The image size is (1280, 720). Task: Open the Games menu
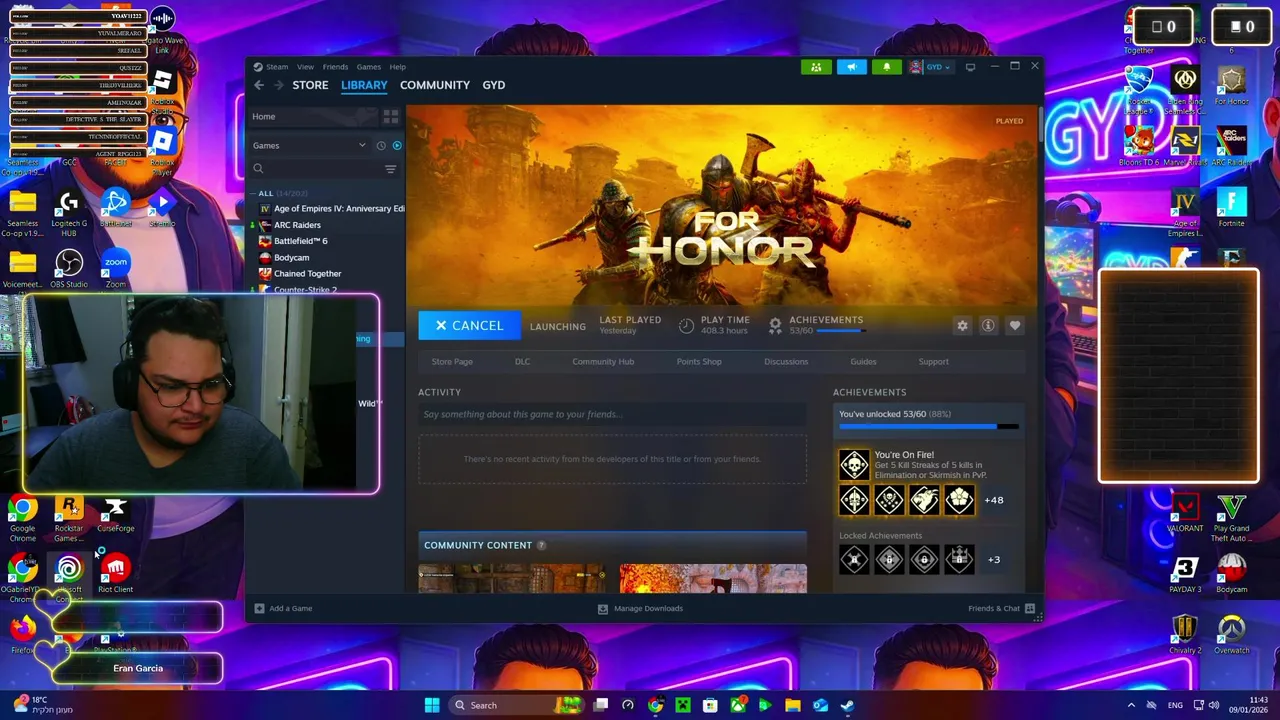click(368, 67)
